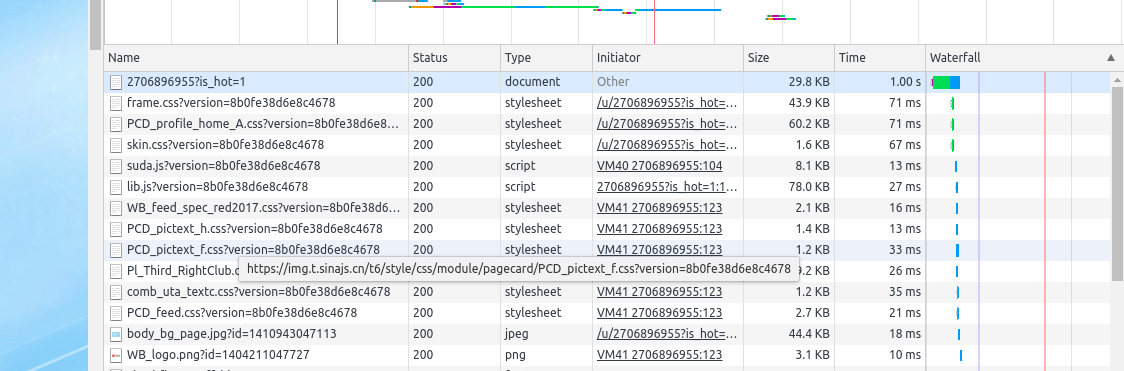Sort by the Type column header
Screen dimensions: 1124x371
coord(546,58)
